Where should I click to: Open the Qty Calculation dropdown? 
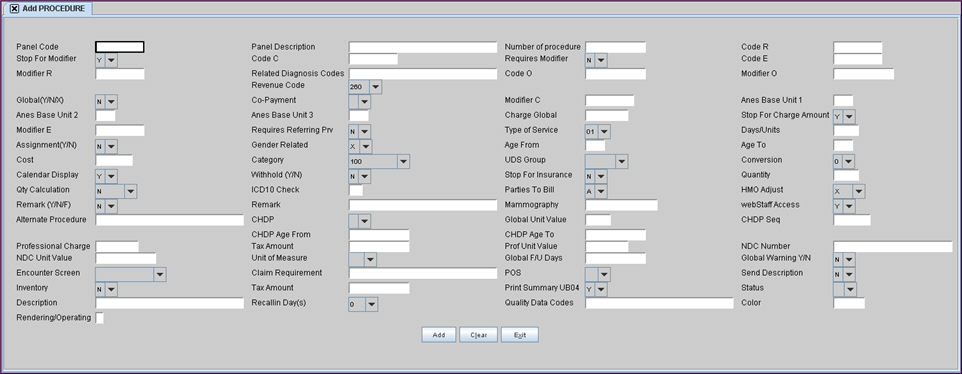pyautogui.click(x=131, y=191)
